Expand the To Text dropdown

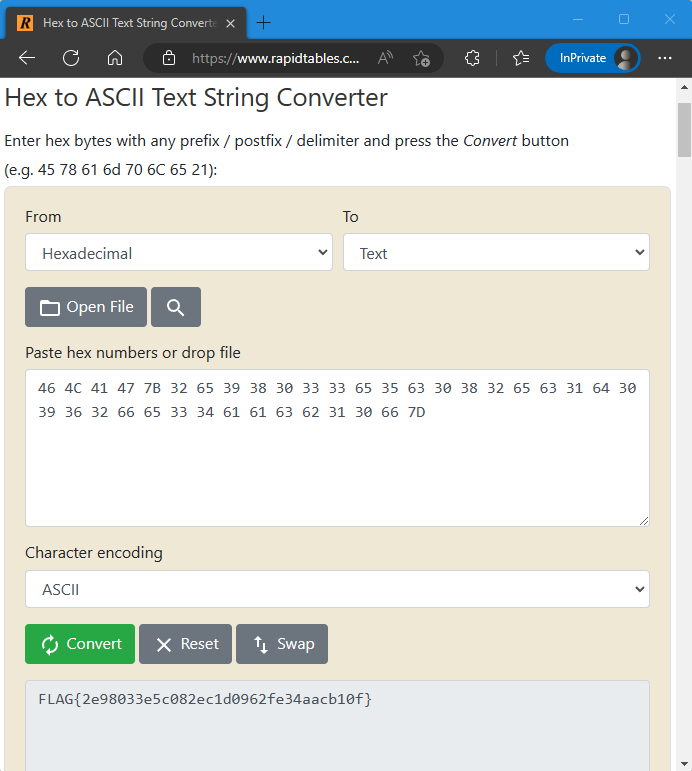click(x=496, y=253)
